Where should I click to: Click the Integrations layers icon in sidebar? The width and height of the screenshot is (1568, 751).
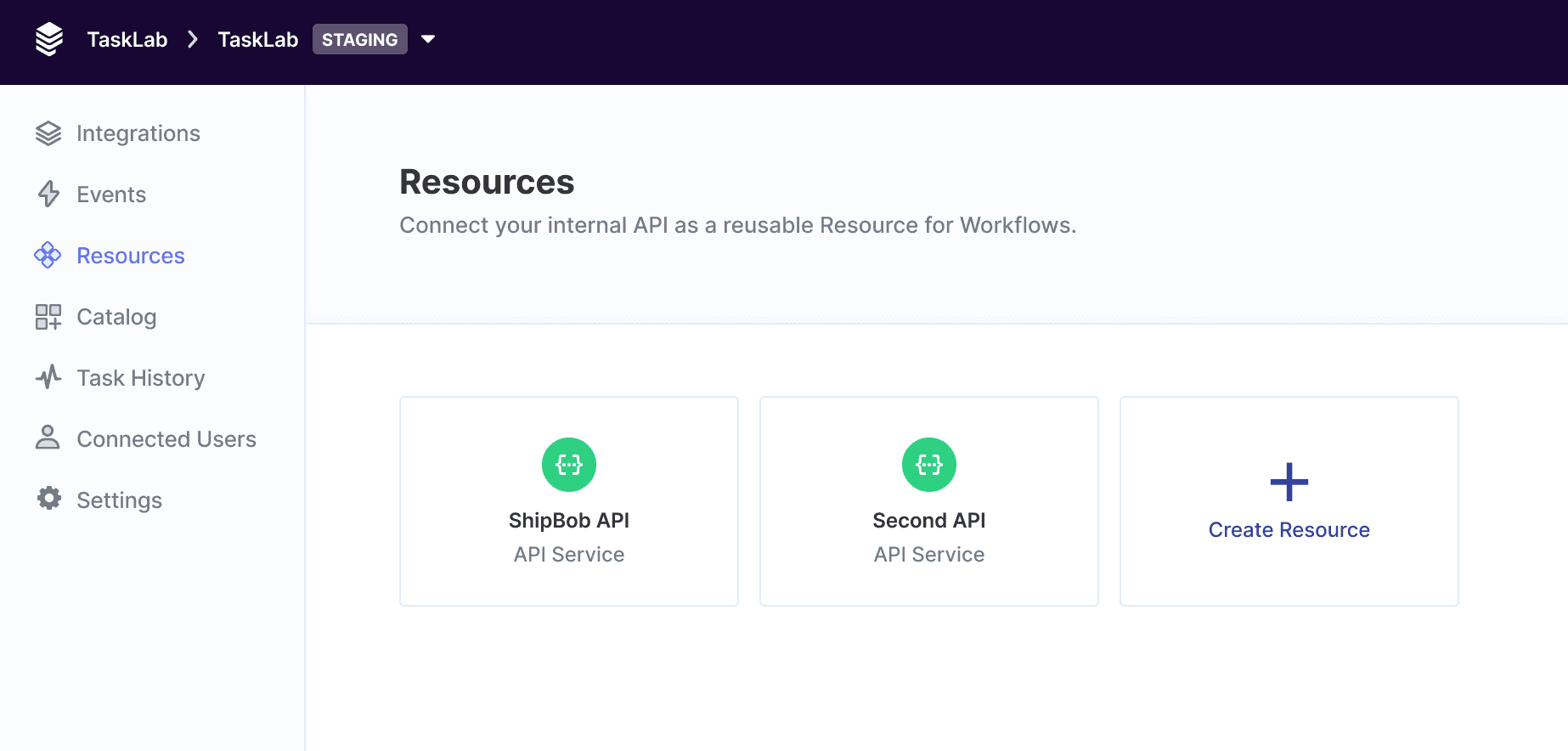click(x=48, y=133)
